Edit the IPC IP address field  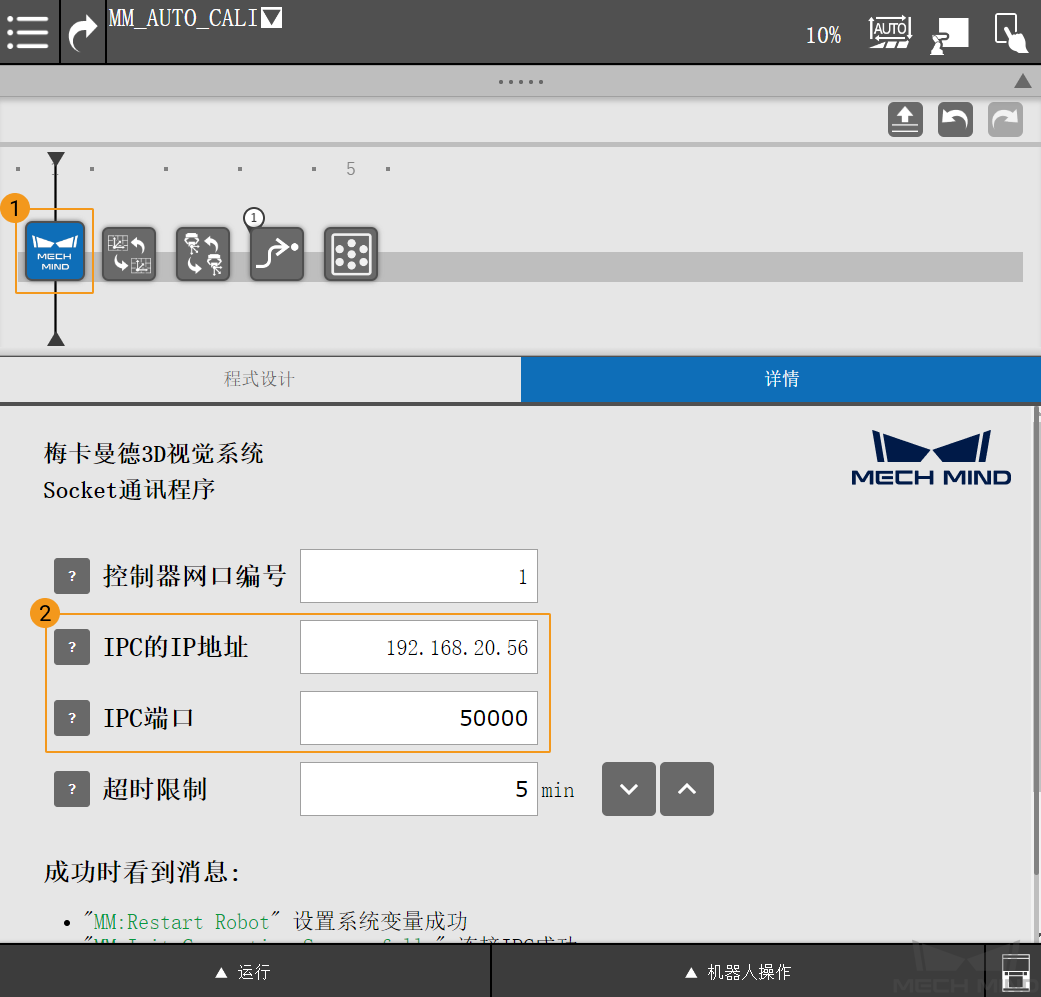pos(419,647)
